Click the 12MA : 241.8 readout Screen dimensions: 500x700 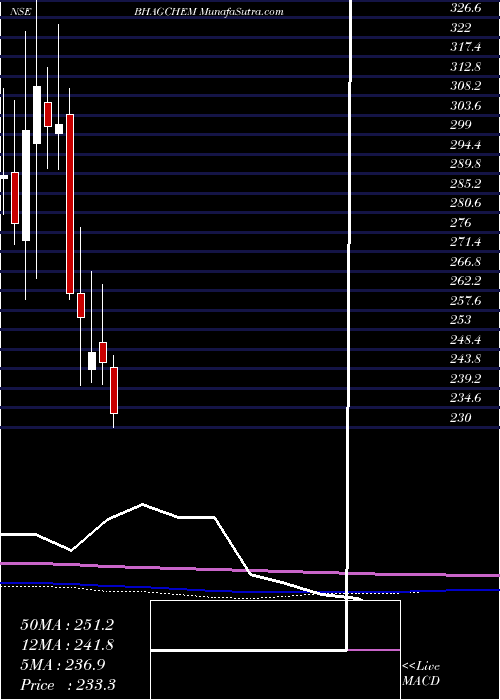(x=67, y=645)
